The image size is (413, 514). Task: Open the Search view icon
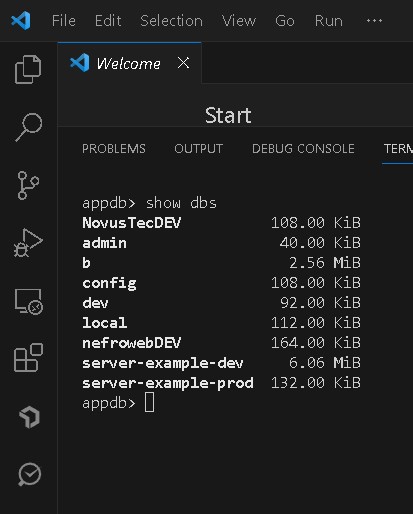tap(29, 127)
